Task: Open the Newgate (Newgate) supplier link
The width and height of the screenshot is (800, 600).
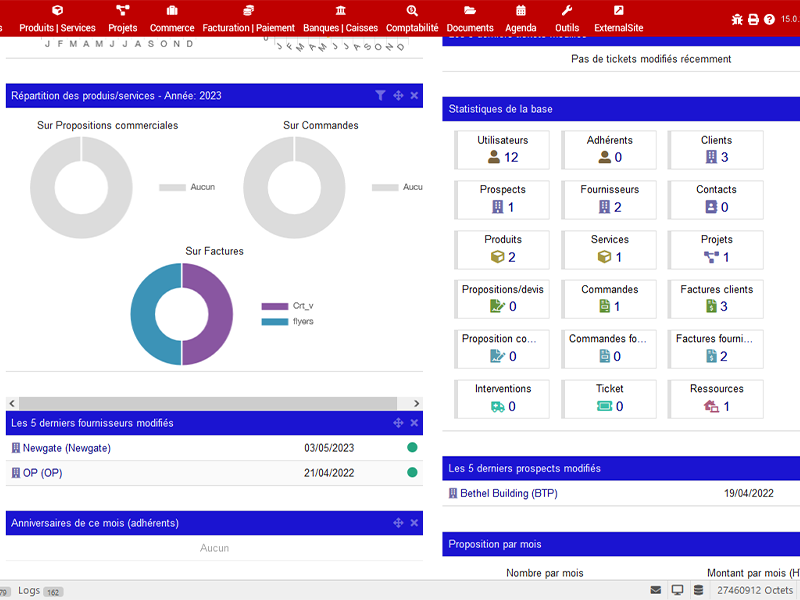Action: tap(66, 448)
